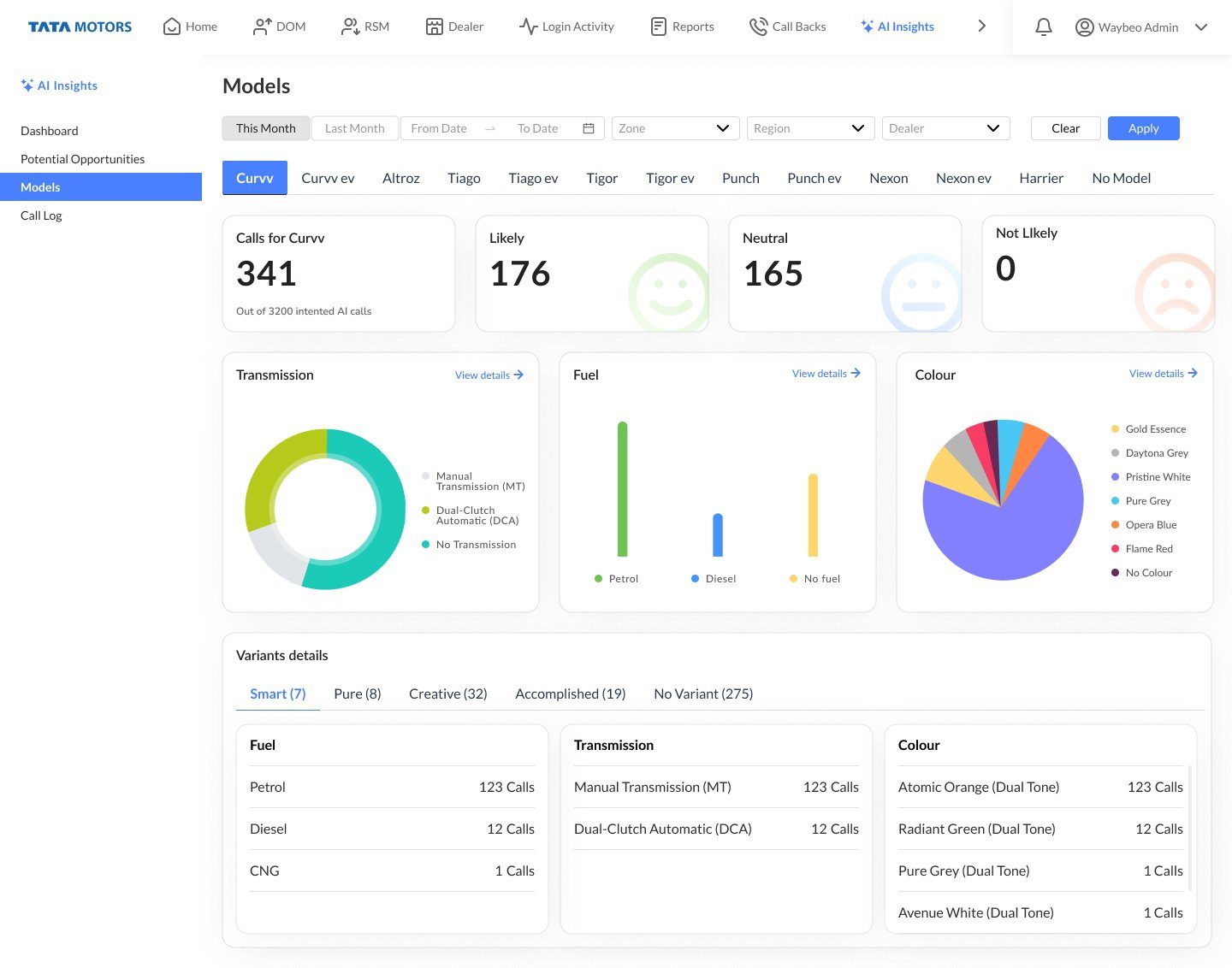Viewport: 1232px width, 968px height.
Task: Open calendar icon in date range field
Action: click(x=589, y=128)
